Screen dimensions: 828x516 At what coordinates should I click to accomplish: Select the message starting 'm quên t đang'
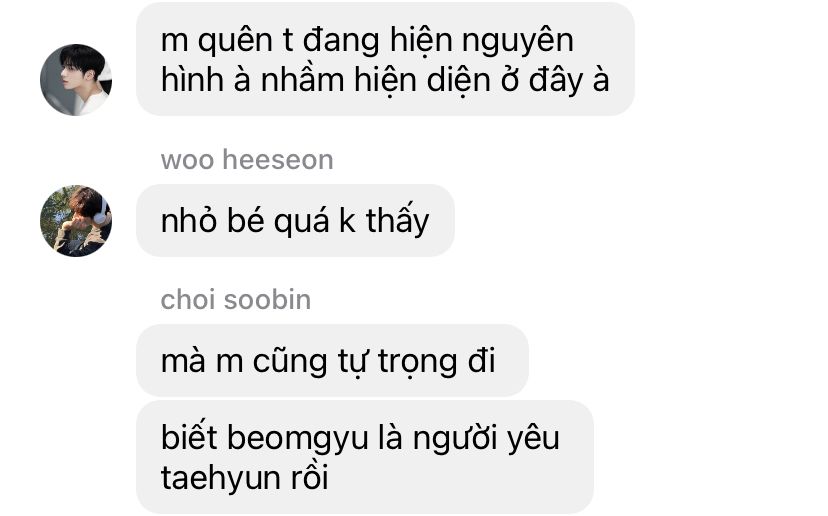tap(385, 59)
